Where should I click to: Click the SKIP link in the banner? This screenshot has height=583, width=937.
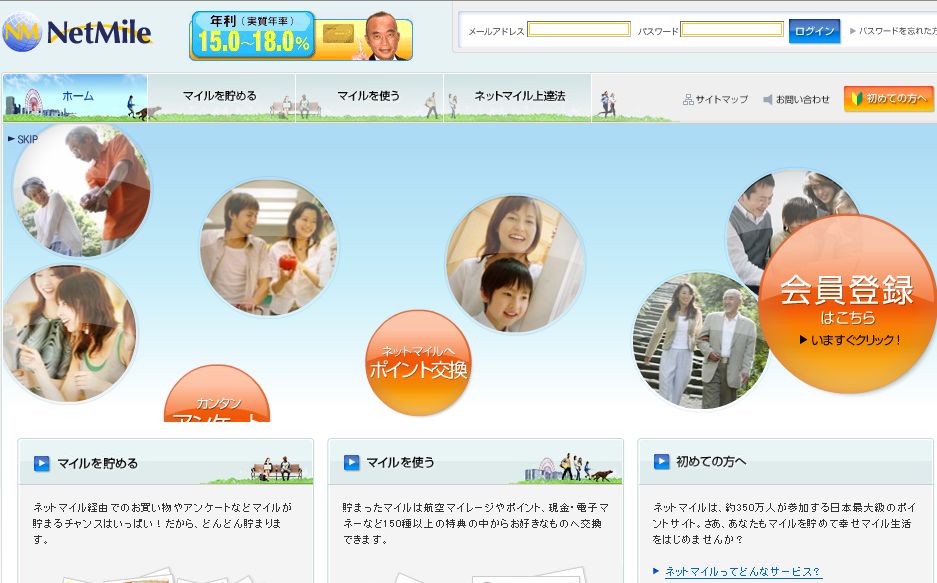click(x=23, y=139)
